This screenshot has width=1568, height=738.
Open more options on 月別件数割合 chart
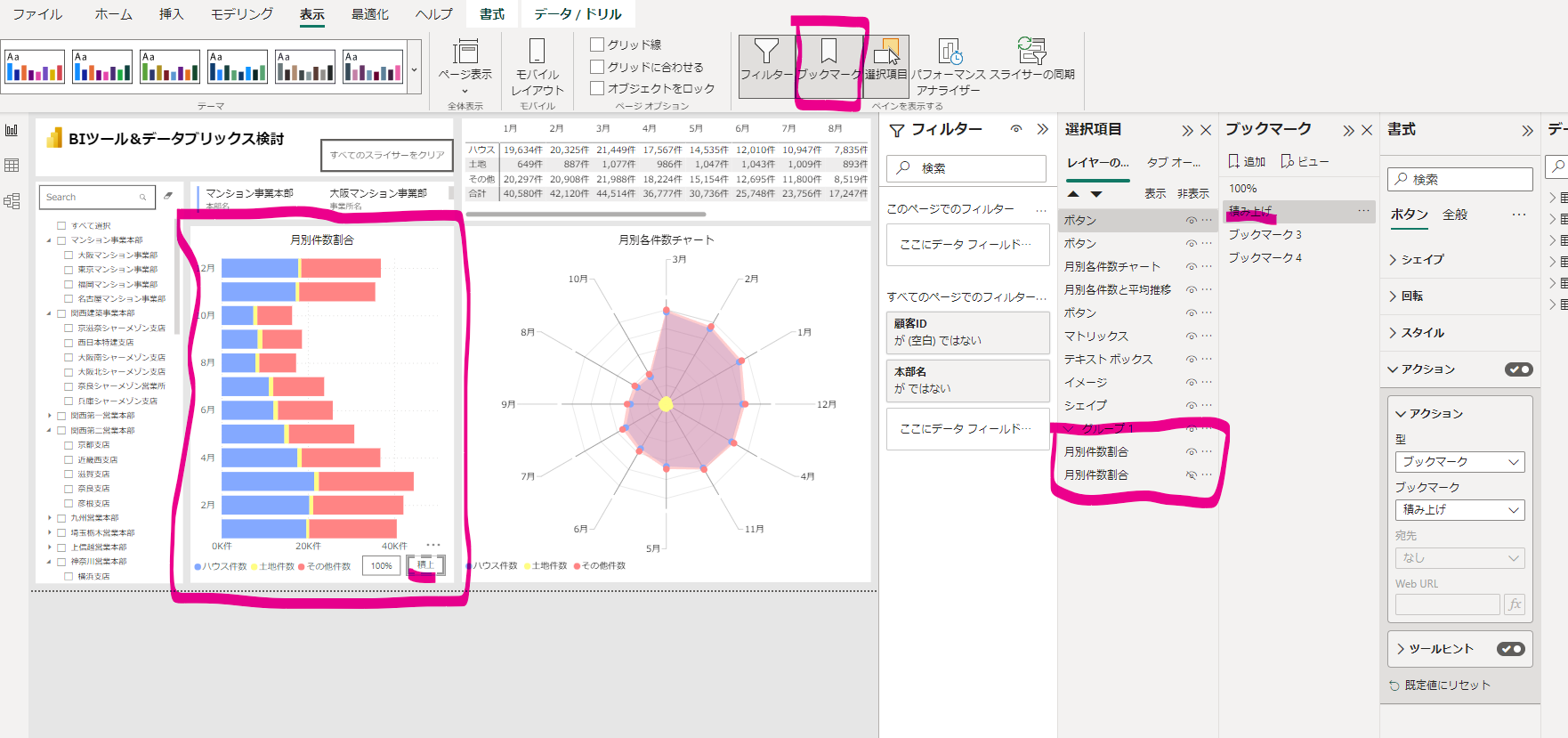tap(433, 545)
